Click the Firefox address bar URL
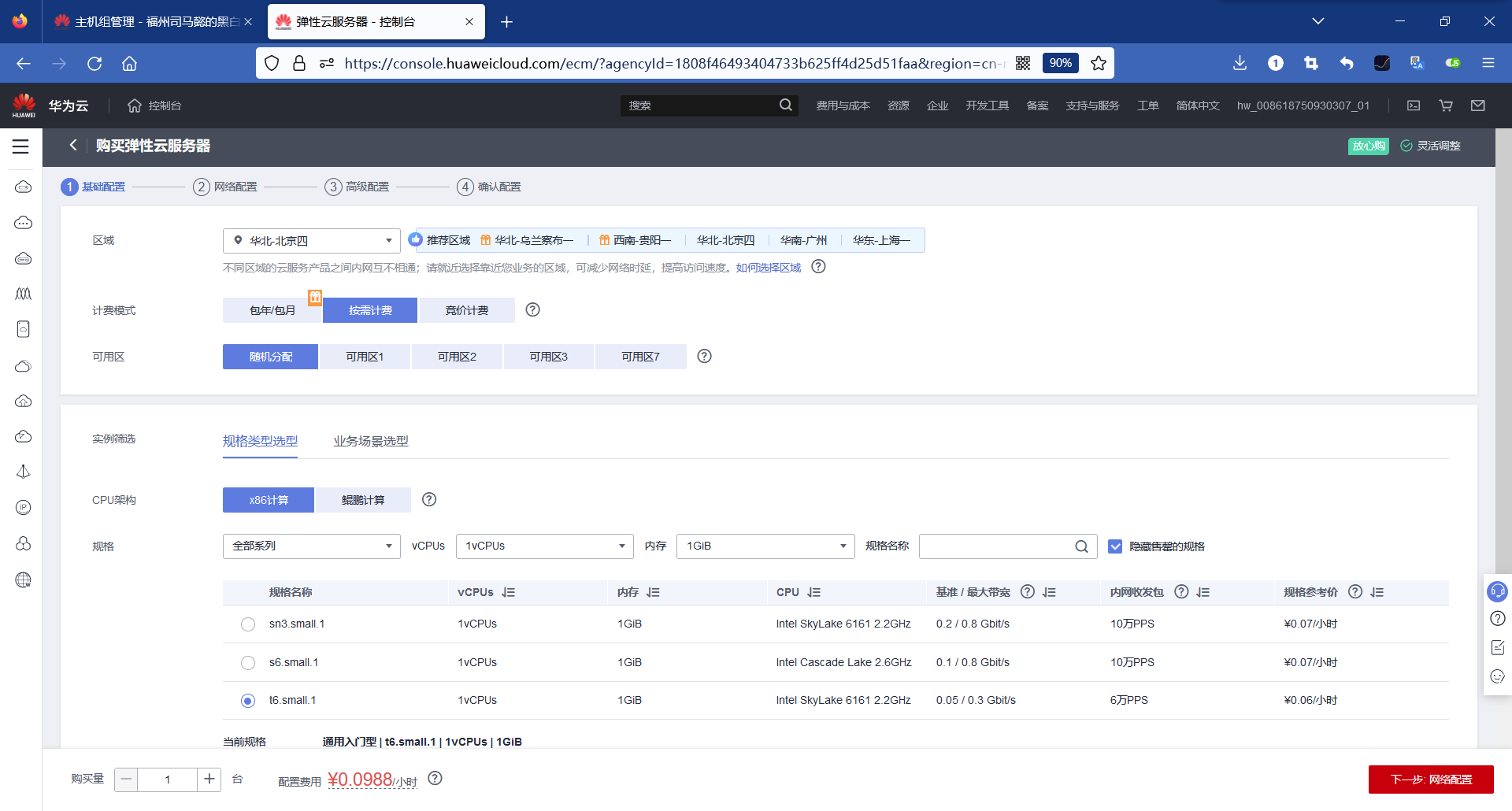This screenshot has width=1512, height=811. pos(675,63)
